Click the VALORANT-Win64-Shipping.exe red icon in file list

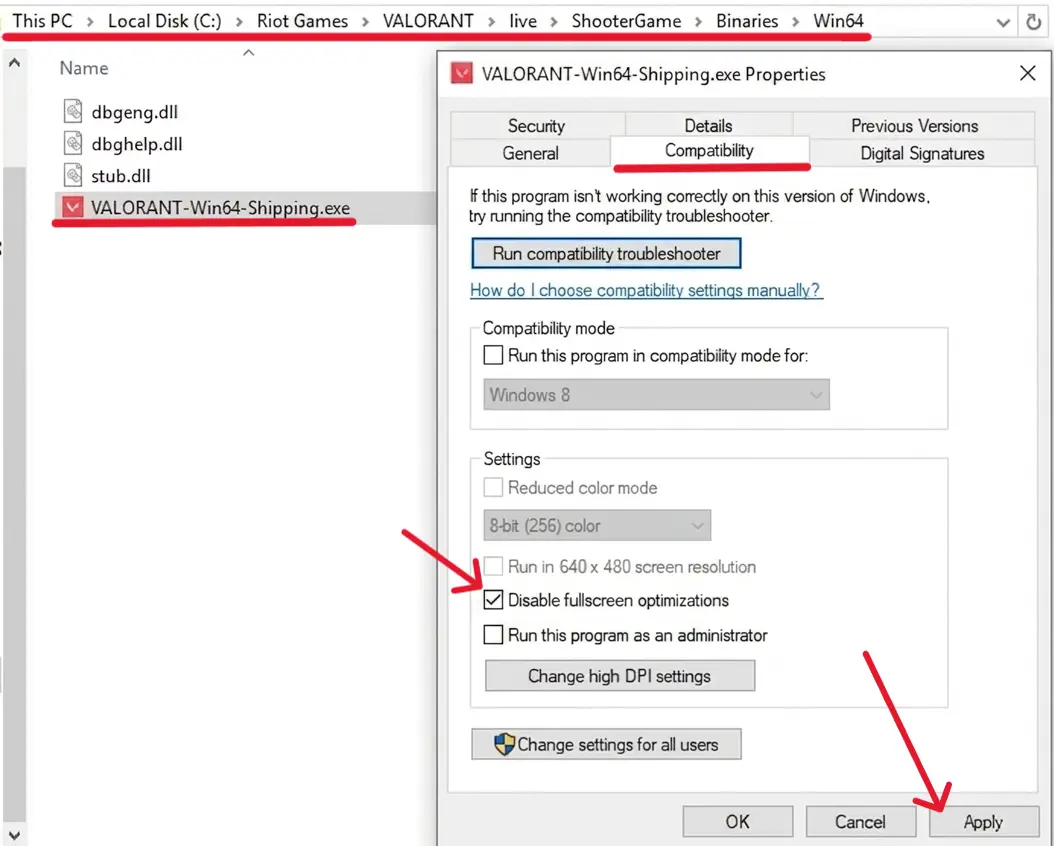73,207
